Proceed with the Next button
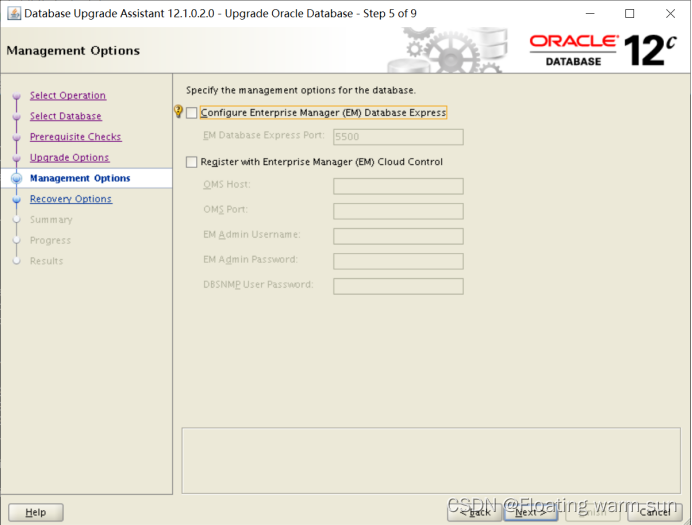Screen dimensions: 692x525 tap(531, 512)
